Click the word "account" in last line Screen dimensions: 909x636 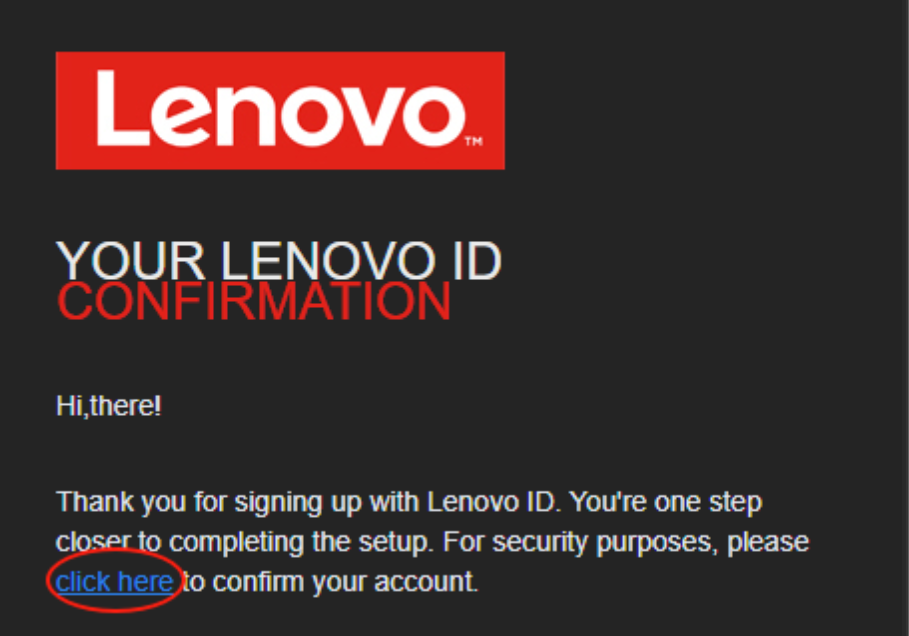coord(424,582)
